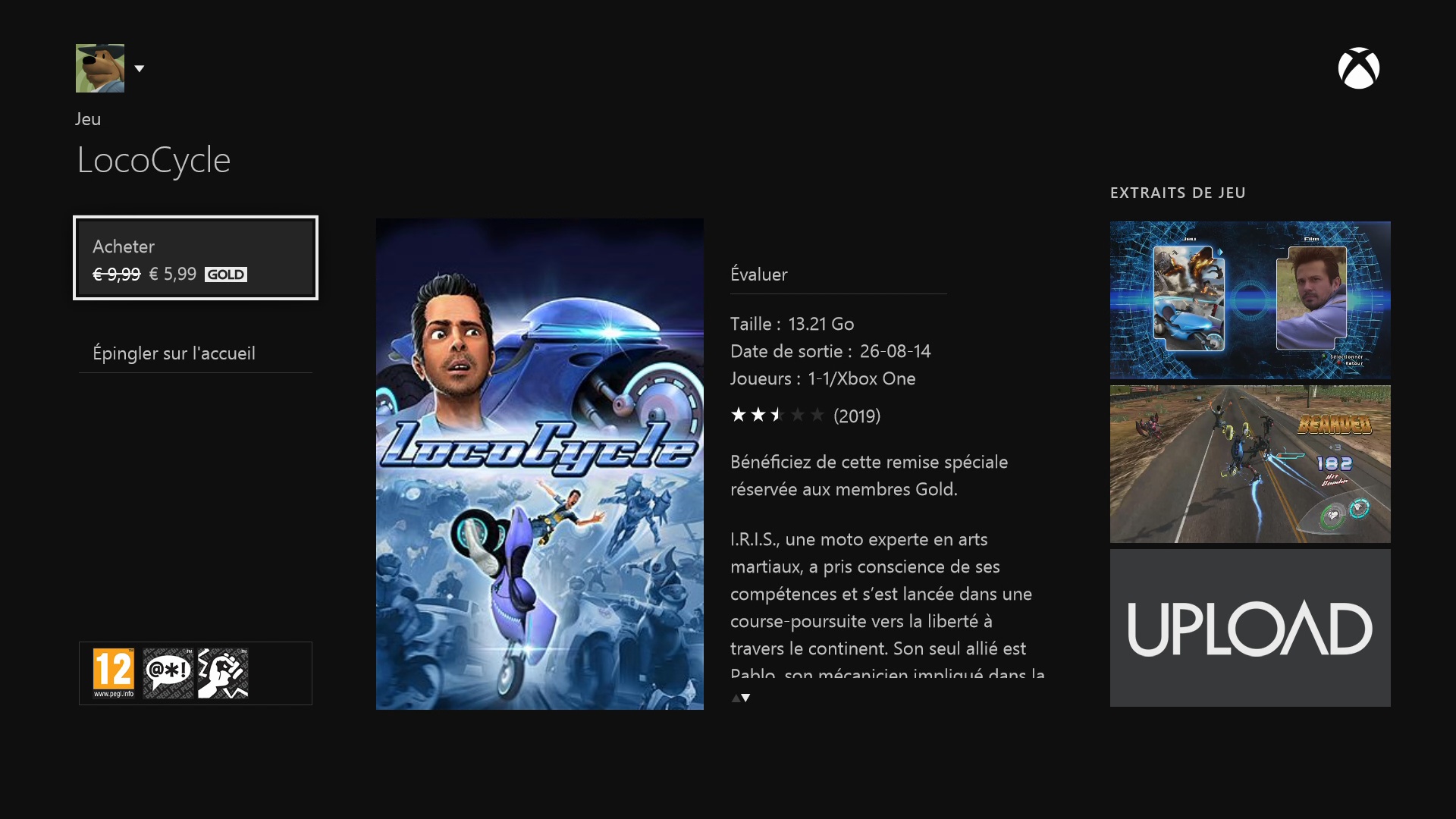This screenshot has height=819, width=1456.
Task: Open the profile avatar picture
Action: (x=100, y=68)
